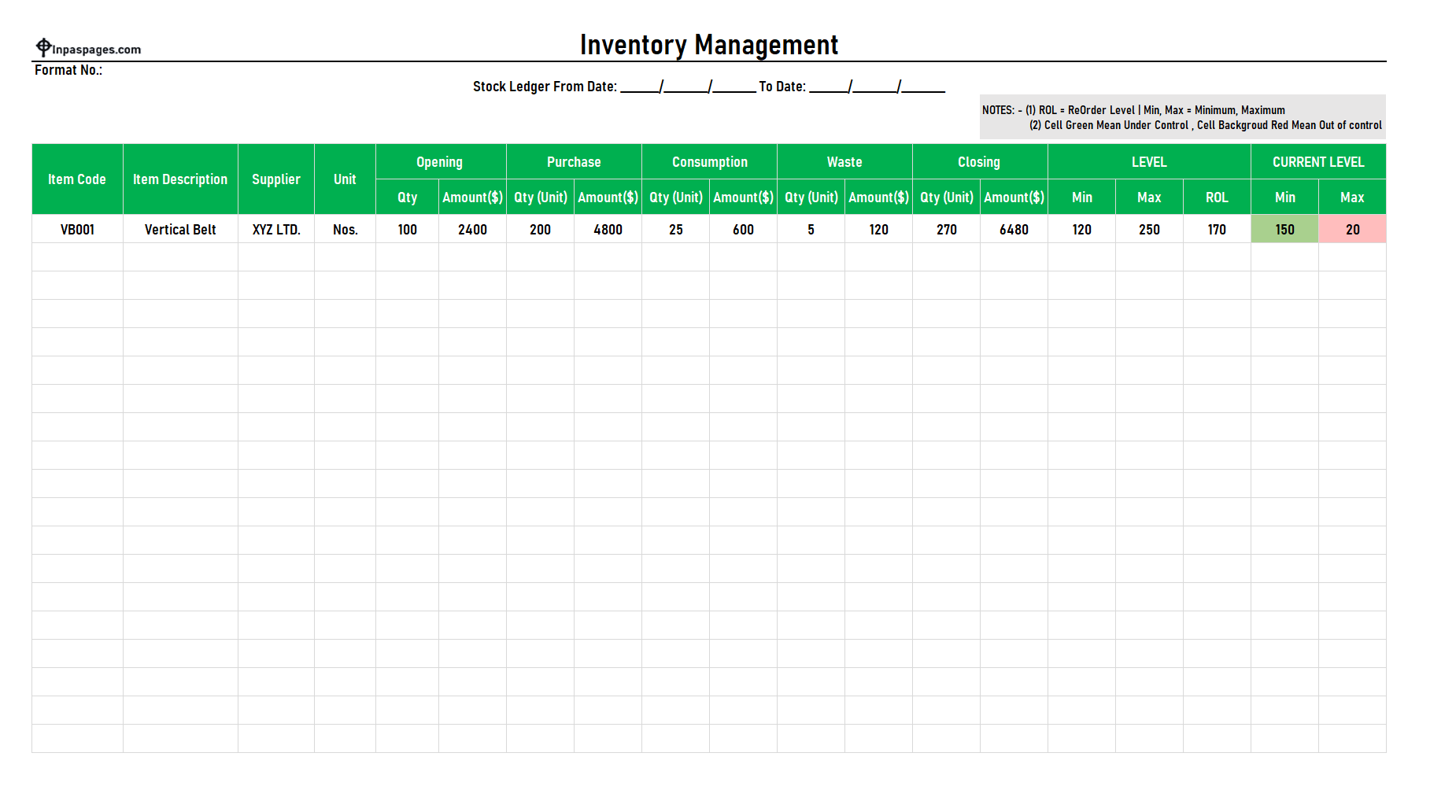Screen dimensions: 1456x812
Task: Click Min subheader under CURRENT LEVEL
Action: (1284, 197)
